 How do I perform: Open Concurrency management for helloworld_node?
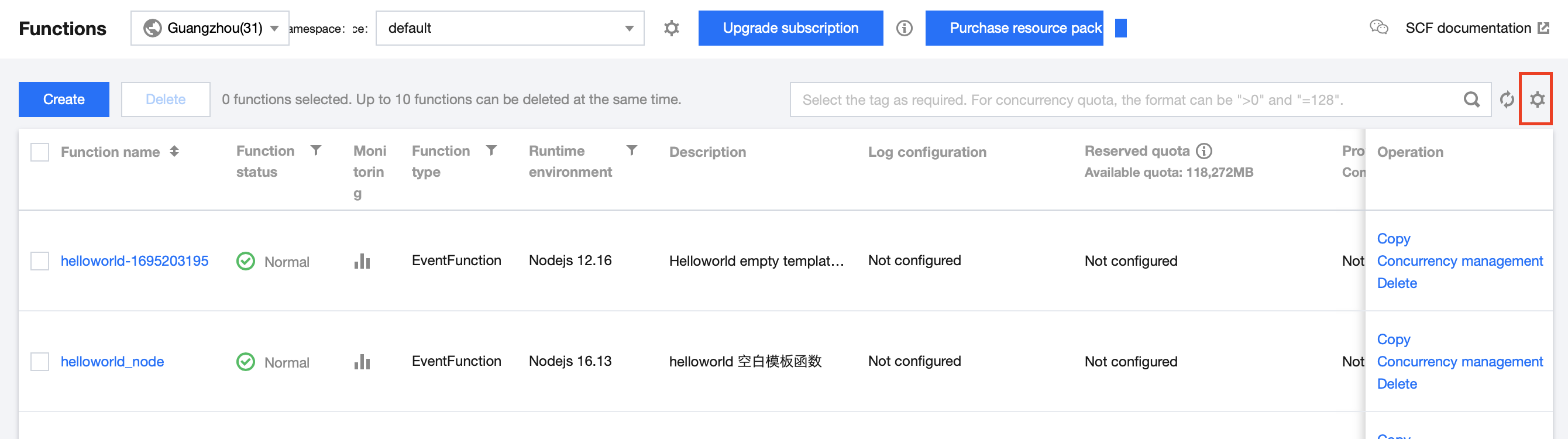pyautogui.click(x=1459, y=362)
